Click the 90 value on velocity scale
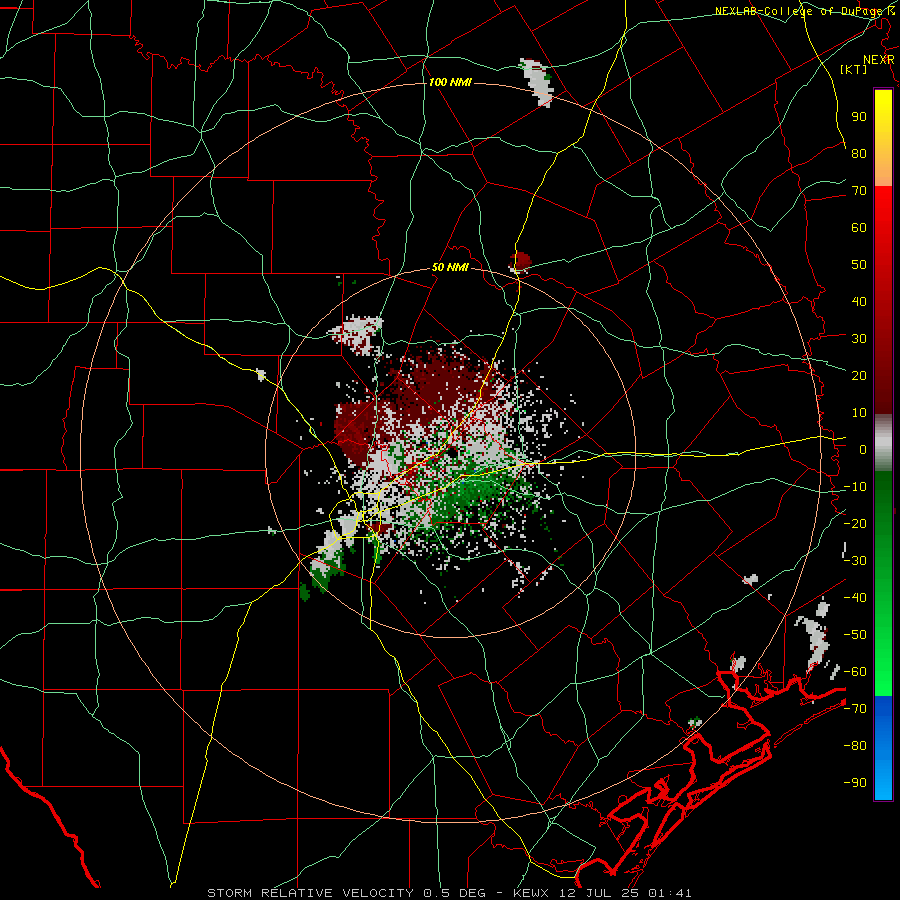The height and width of the screenshot is (900, 900). click(x=859, y=117)
